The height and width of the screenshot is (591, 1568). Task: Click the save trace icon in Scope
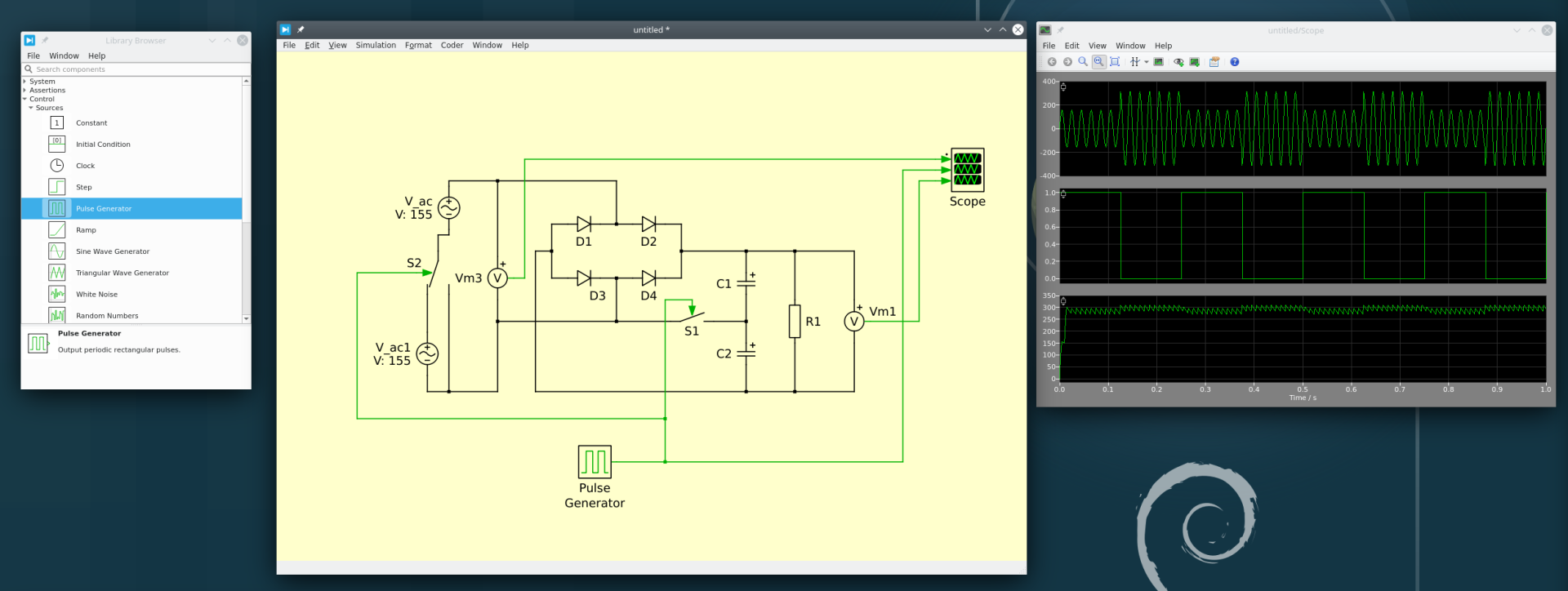point(1195,62)
